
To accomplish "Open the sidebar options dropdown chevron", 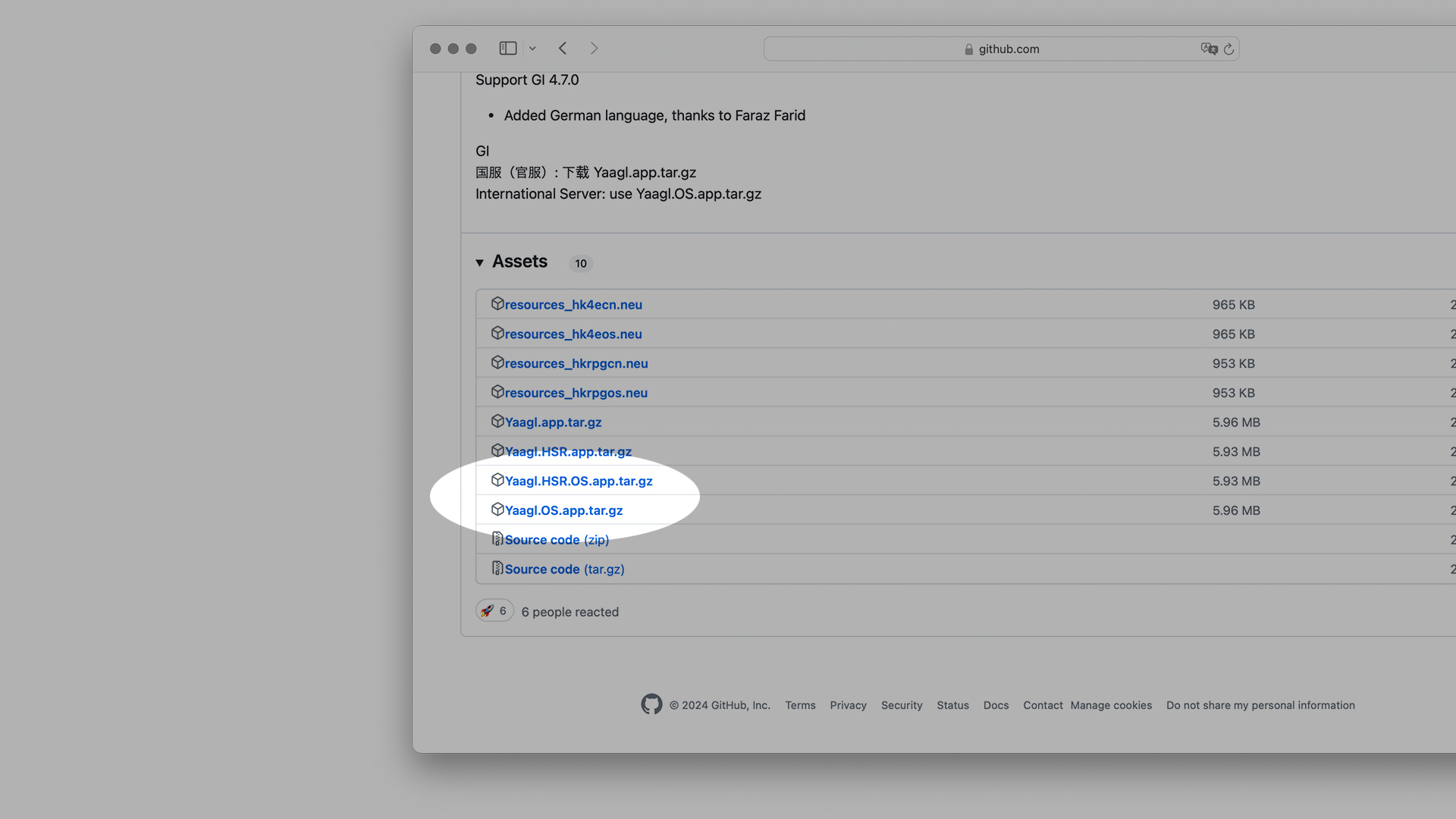I will click(x=532, y=49).
